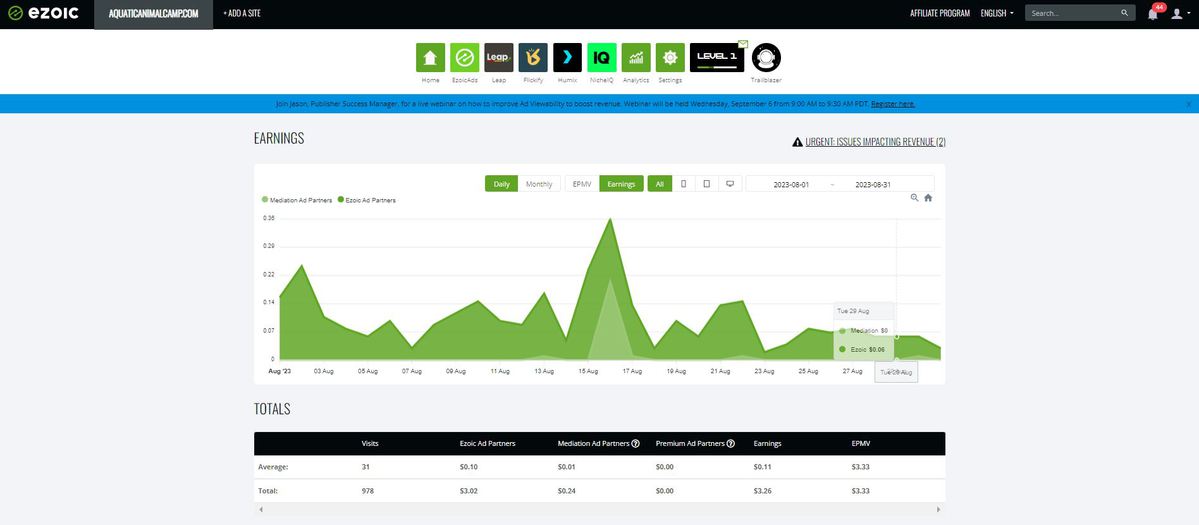Screen dimensions: 1199x525
Task: Click the 15 Aug axis label
Action: coord(588,371)
